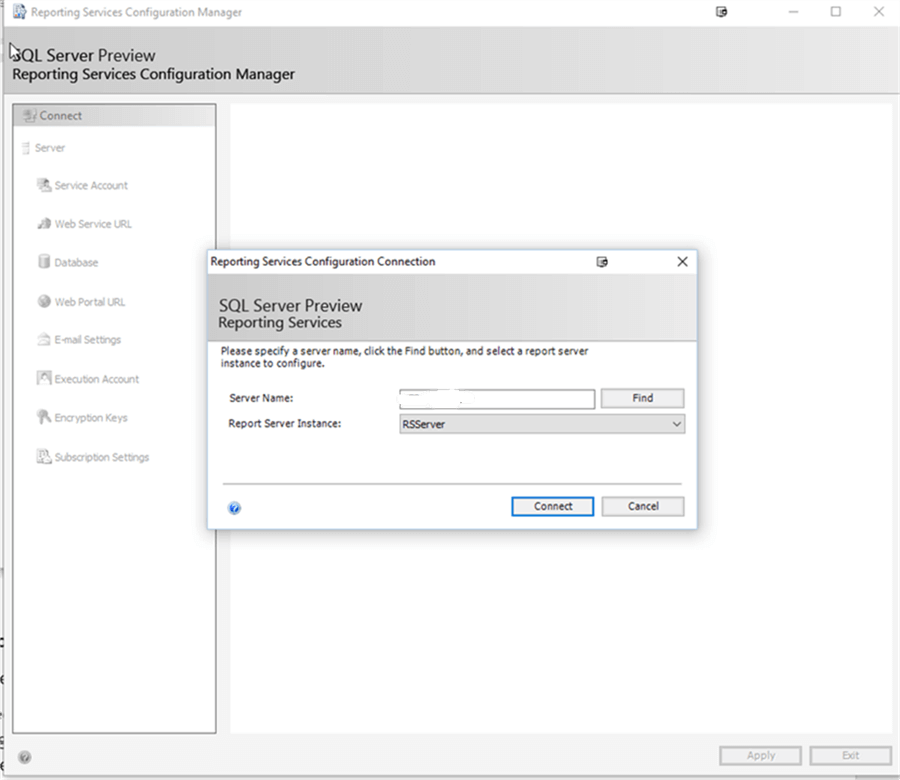The width and height of the screenshot is (900, 780).
Task: Close the Reporting Services Configuration Manager window
Action: point(879,12)
